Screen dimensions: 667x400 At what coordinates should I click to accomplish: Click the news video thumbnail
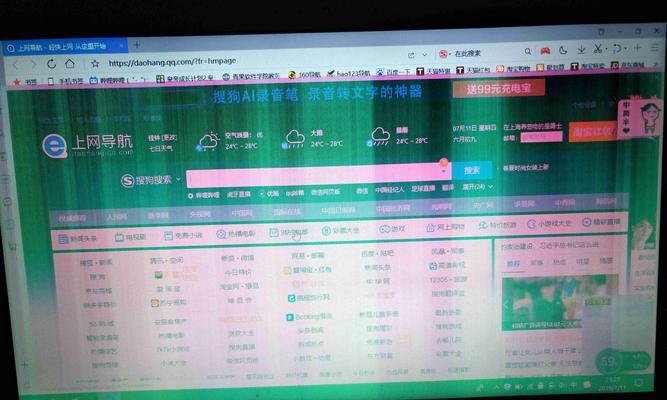click(x=559, y=302)
